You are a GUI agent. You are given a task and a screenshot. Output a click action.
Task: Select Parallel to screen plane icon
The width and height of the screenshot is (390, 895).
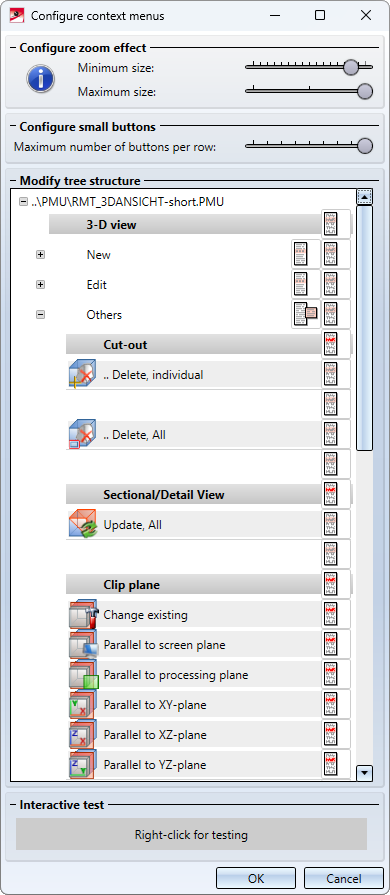pyautogui.click(x=83, y=645)
